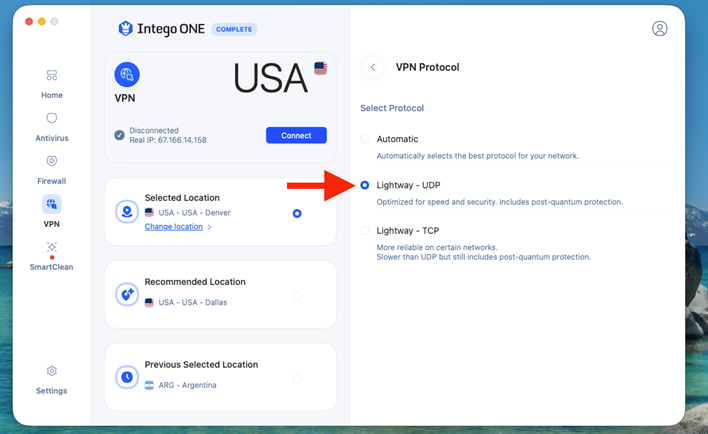Click the red close window button
This screenshot has width=708, height=434.
(x=29, y=21)
